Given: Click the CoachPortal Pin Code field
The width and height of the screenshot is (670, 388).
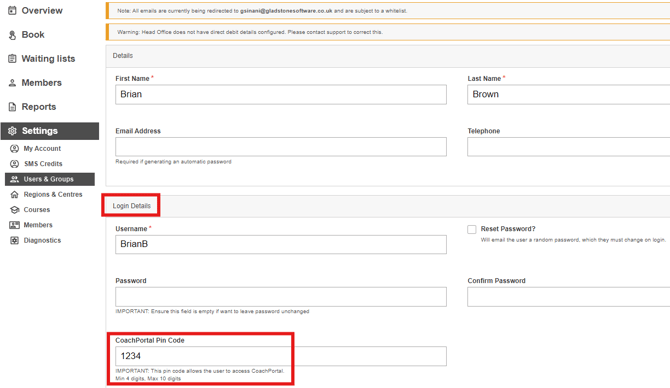Looking at the screenshot, I should 281,356.
